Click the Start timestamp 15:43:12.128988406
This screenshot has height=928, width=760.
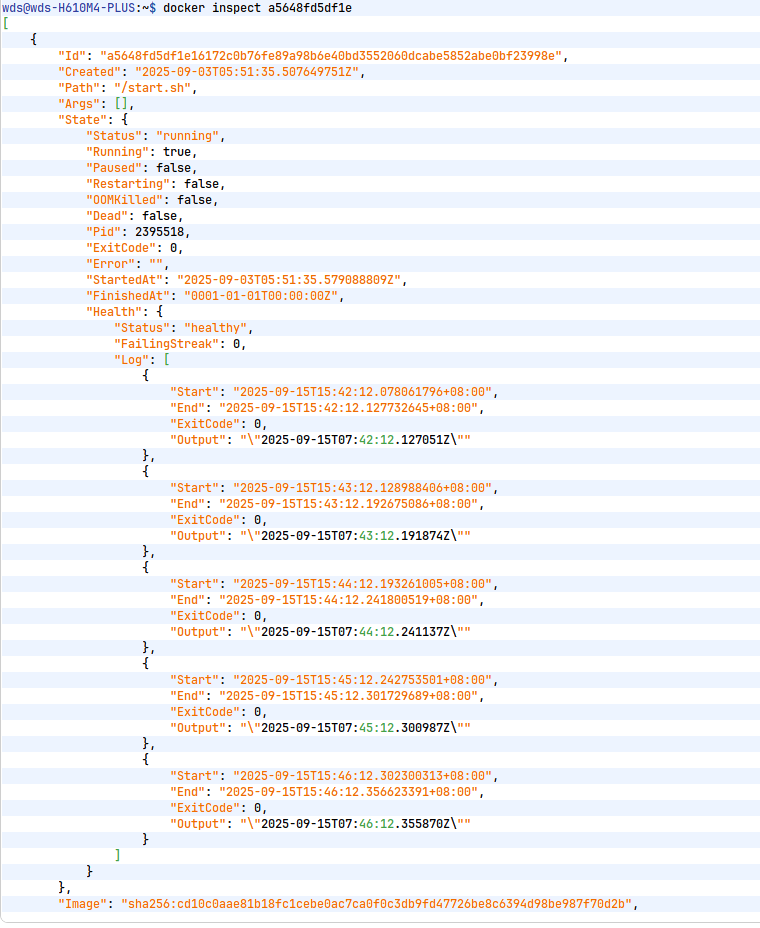coord(364,488)
